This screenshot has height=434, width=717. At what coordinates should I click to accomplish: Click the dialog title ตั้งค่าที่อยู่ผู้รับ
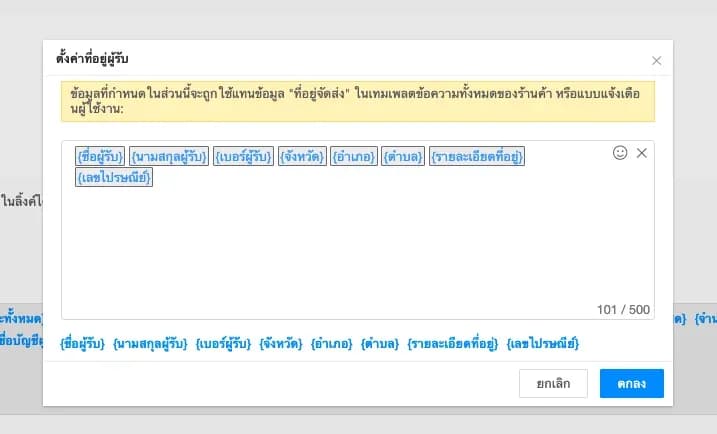(x=92, y=59)
